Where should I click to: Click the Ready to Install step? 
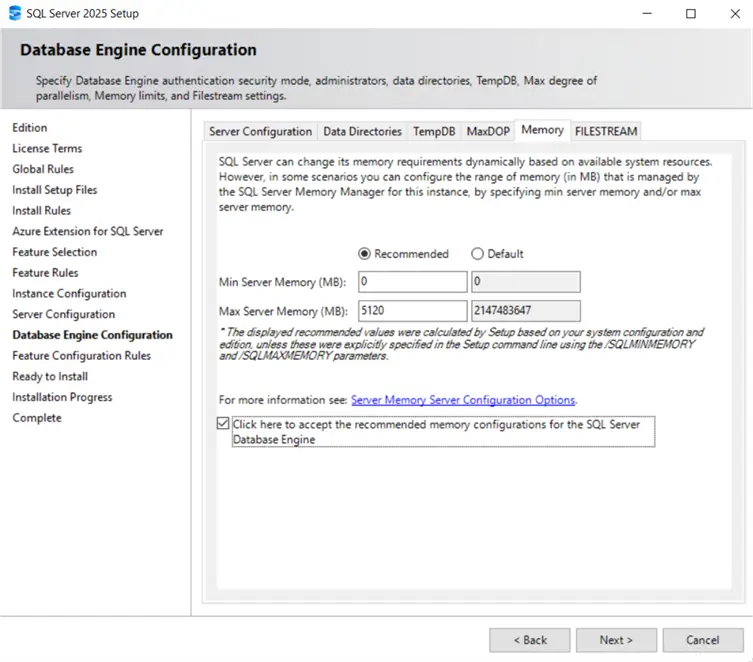pyautogui.click(x=50, y=376)
